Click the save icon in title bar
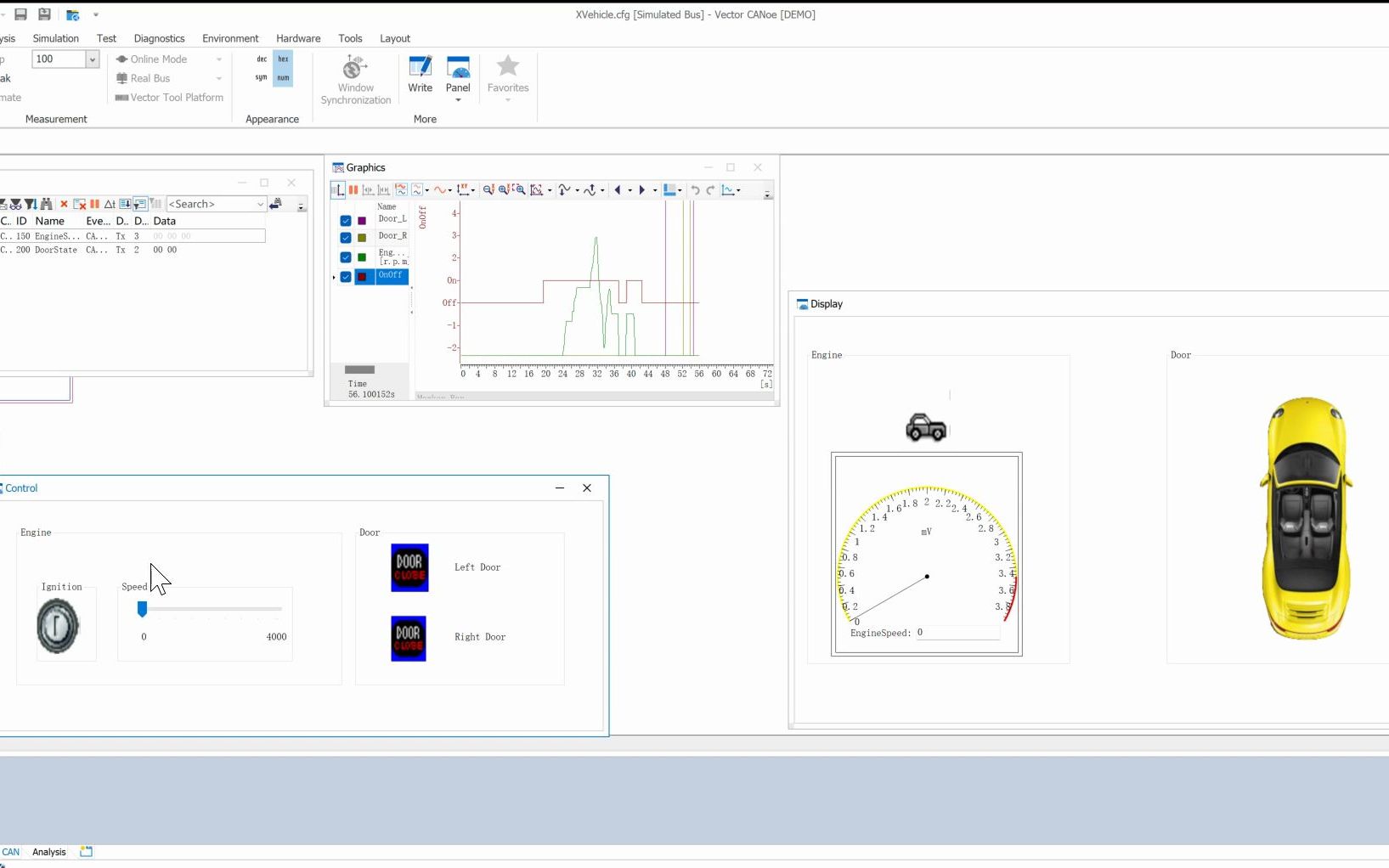 [21, 14]
